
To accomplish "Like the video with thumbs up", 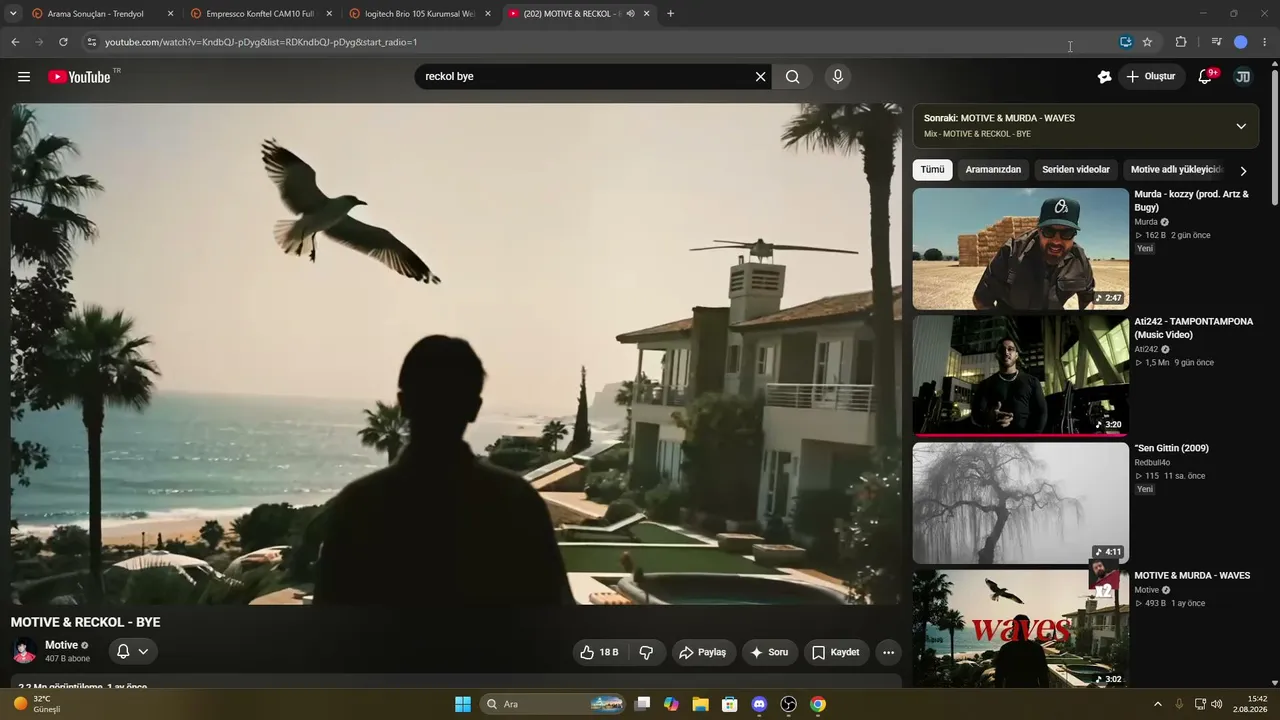I will [599, 652].
